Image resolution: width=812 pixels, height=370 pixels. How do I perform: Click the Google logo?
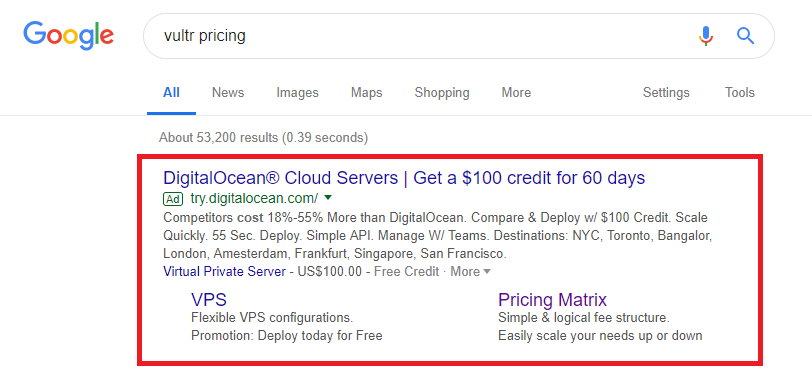point(68,36)
